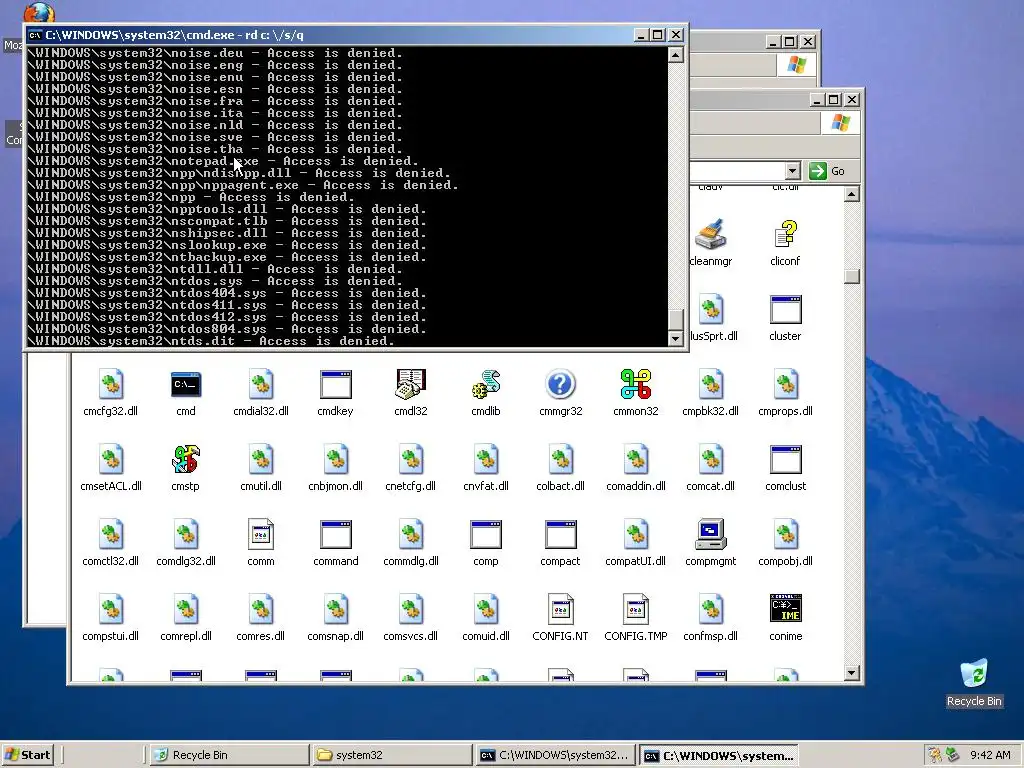
Task: Select the comp program icon
Action: pos(486,534)
